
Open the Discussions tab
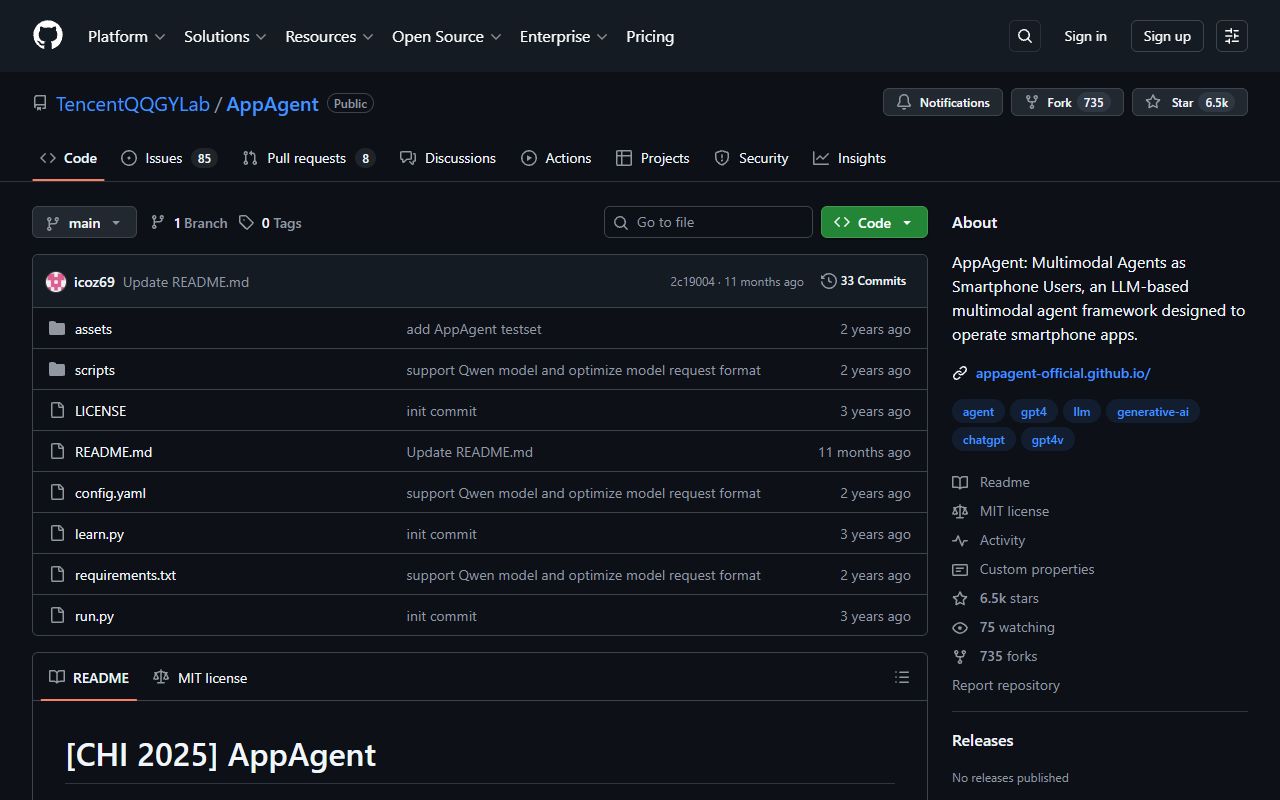pyautogui.click(x=448, y=157)
